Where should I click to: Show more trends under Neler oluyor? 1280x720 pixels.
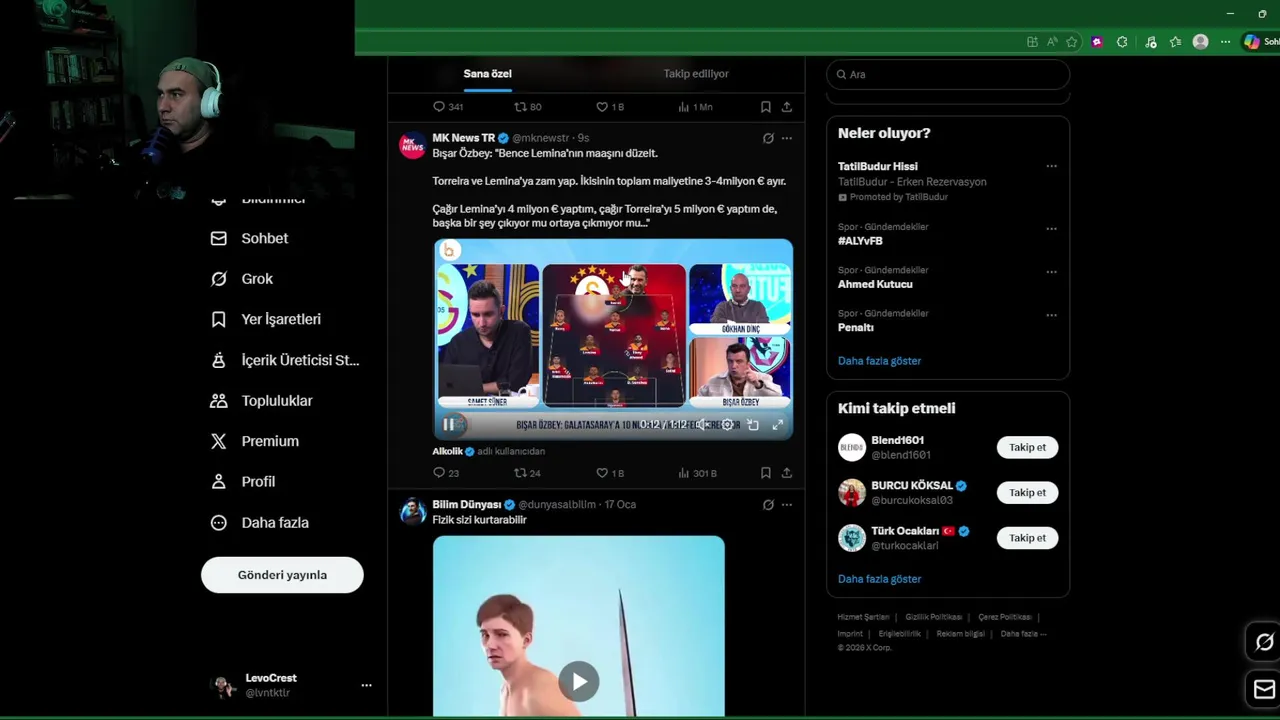879,361
